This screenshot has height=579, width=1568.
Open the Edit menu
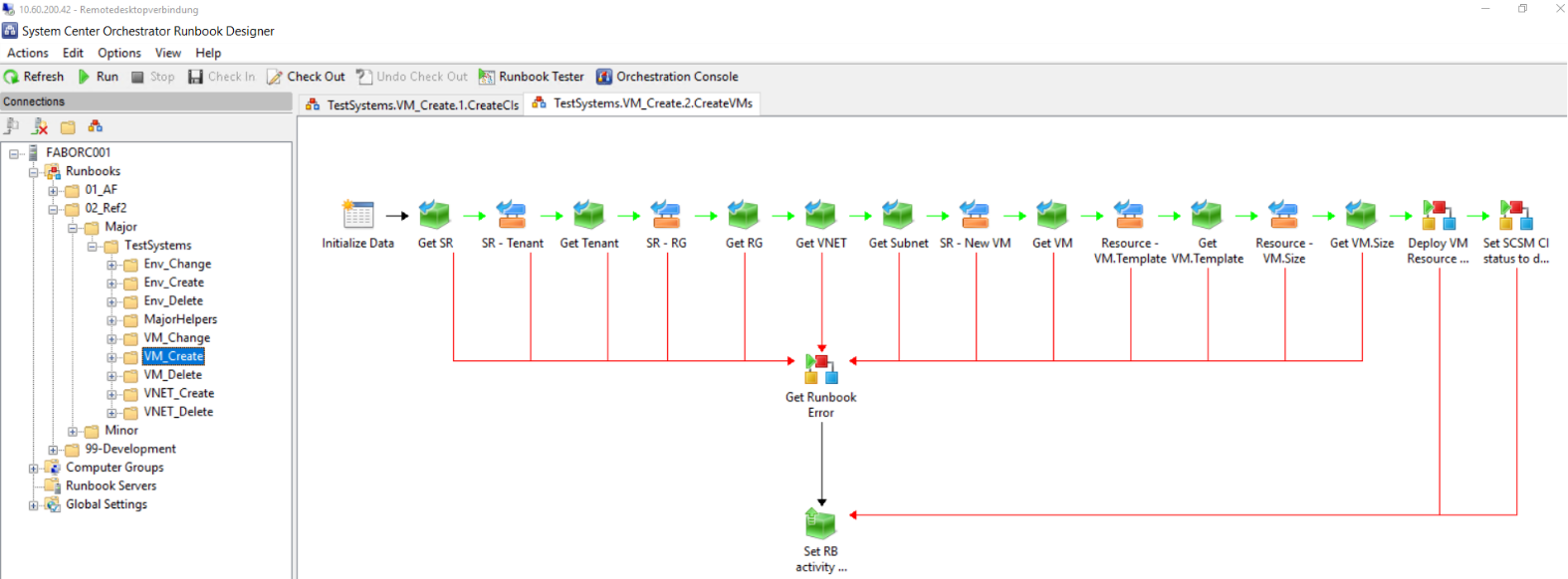(73, 53)
